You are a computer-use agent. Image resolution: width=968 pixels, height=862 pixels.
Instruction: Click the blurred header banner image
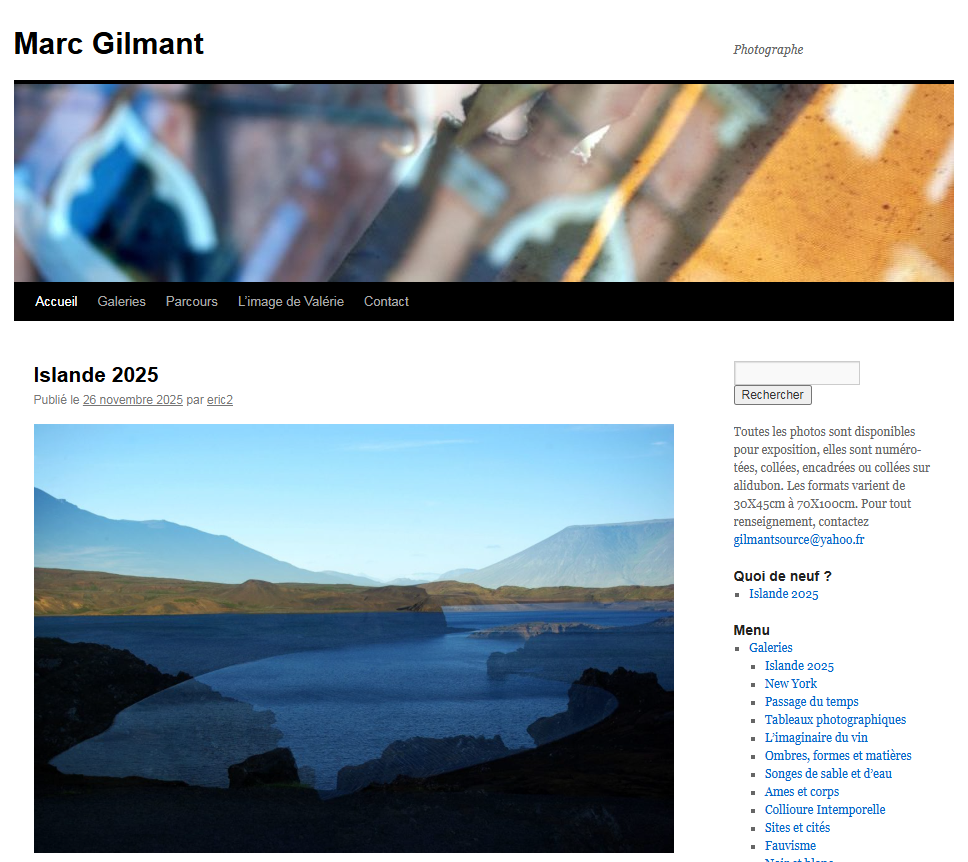tap(483, 183)
